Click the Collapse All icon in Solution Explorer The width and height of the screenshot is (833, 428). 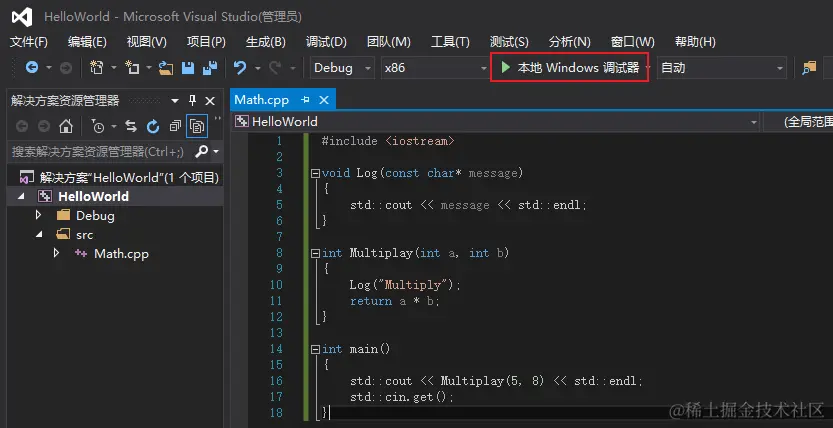pyautogui.click(x=175, y=126)
